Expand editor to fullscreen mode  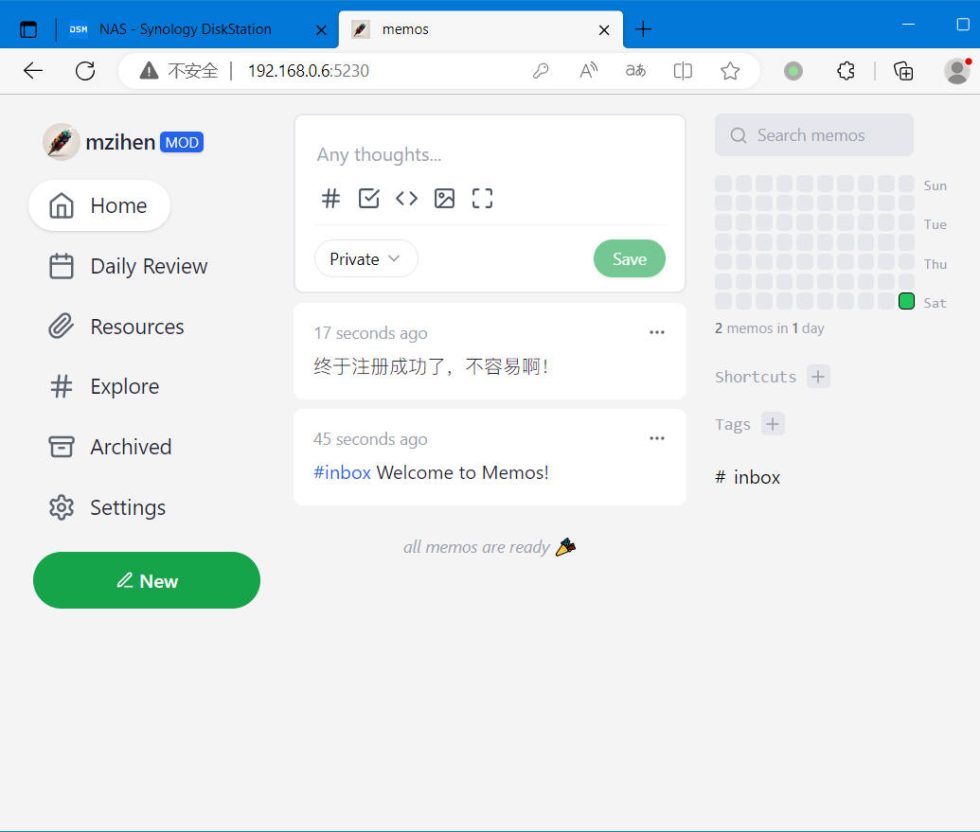(x=482, y=198)
